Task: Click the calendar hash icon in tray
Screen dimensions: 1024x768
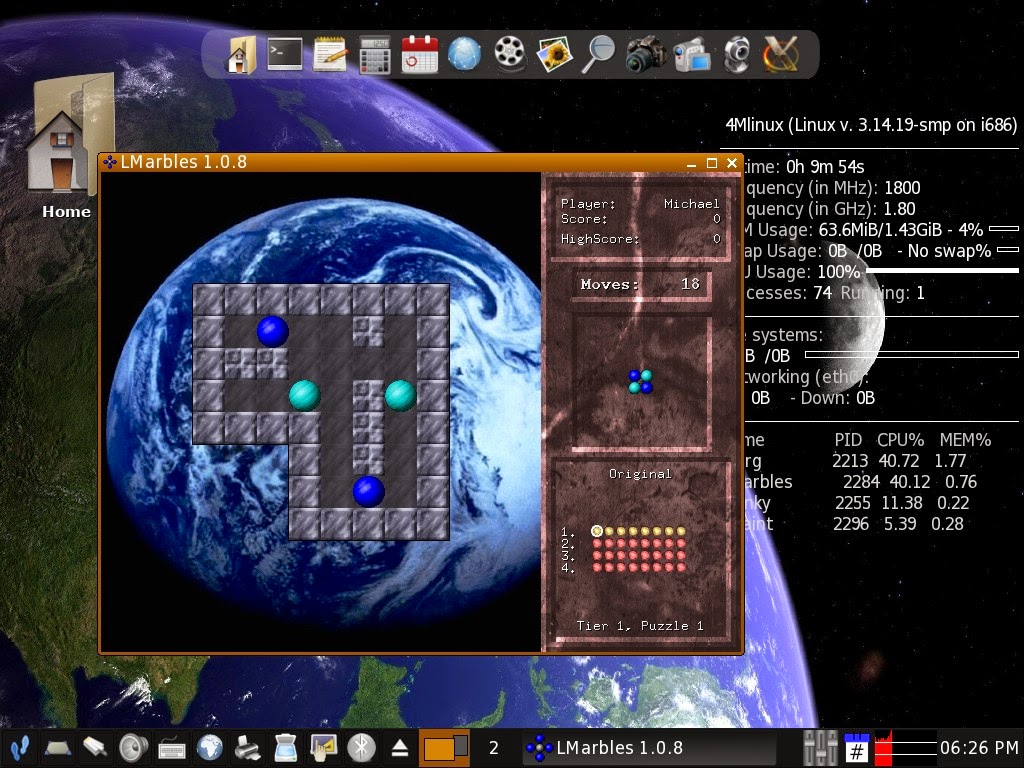Action: click(x=857, y=748)
